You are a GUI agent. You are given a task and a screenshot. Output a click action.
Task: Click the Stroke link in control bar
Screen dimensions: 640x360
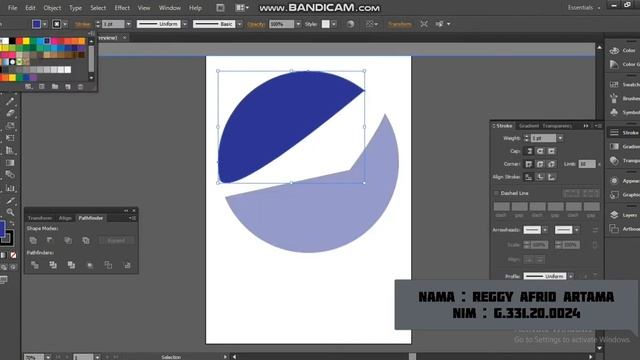(x=82, y=24)
